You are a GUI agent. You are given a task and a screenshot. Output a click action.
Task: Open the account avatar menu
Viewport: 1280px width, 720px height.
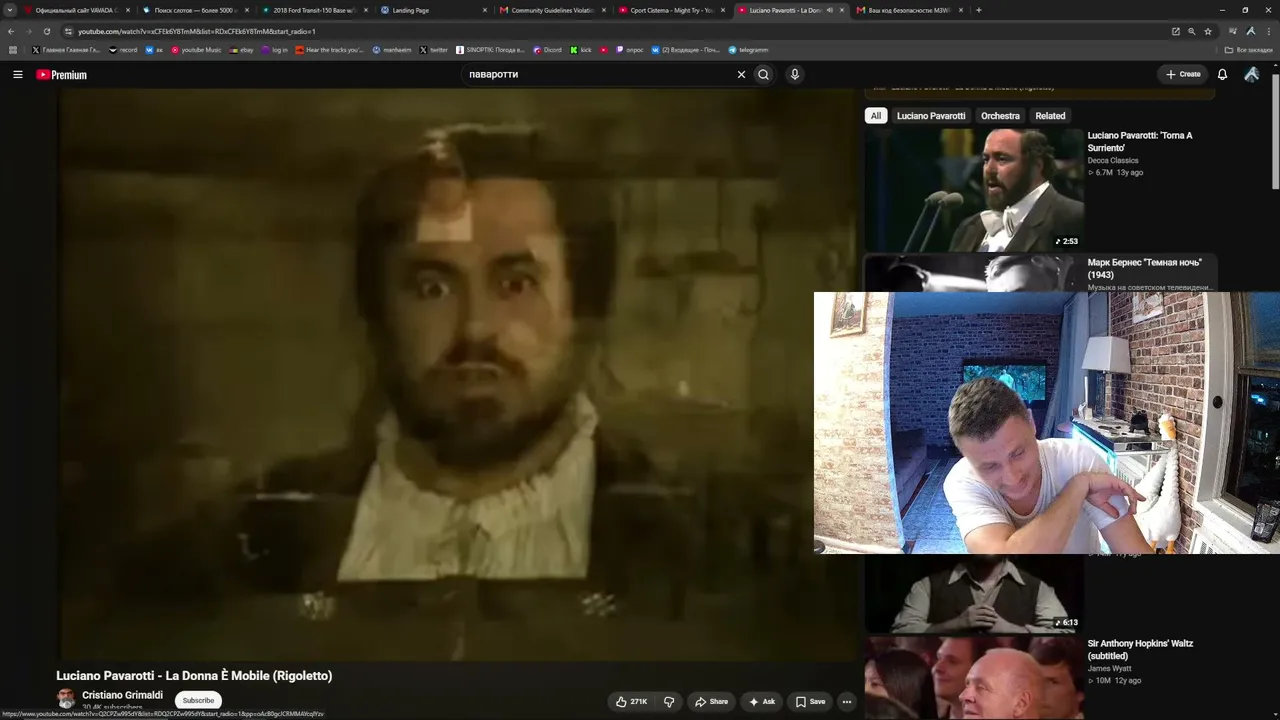pyautogui.click(x=1251, y=74)
